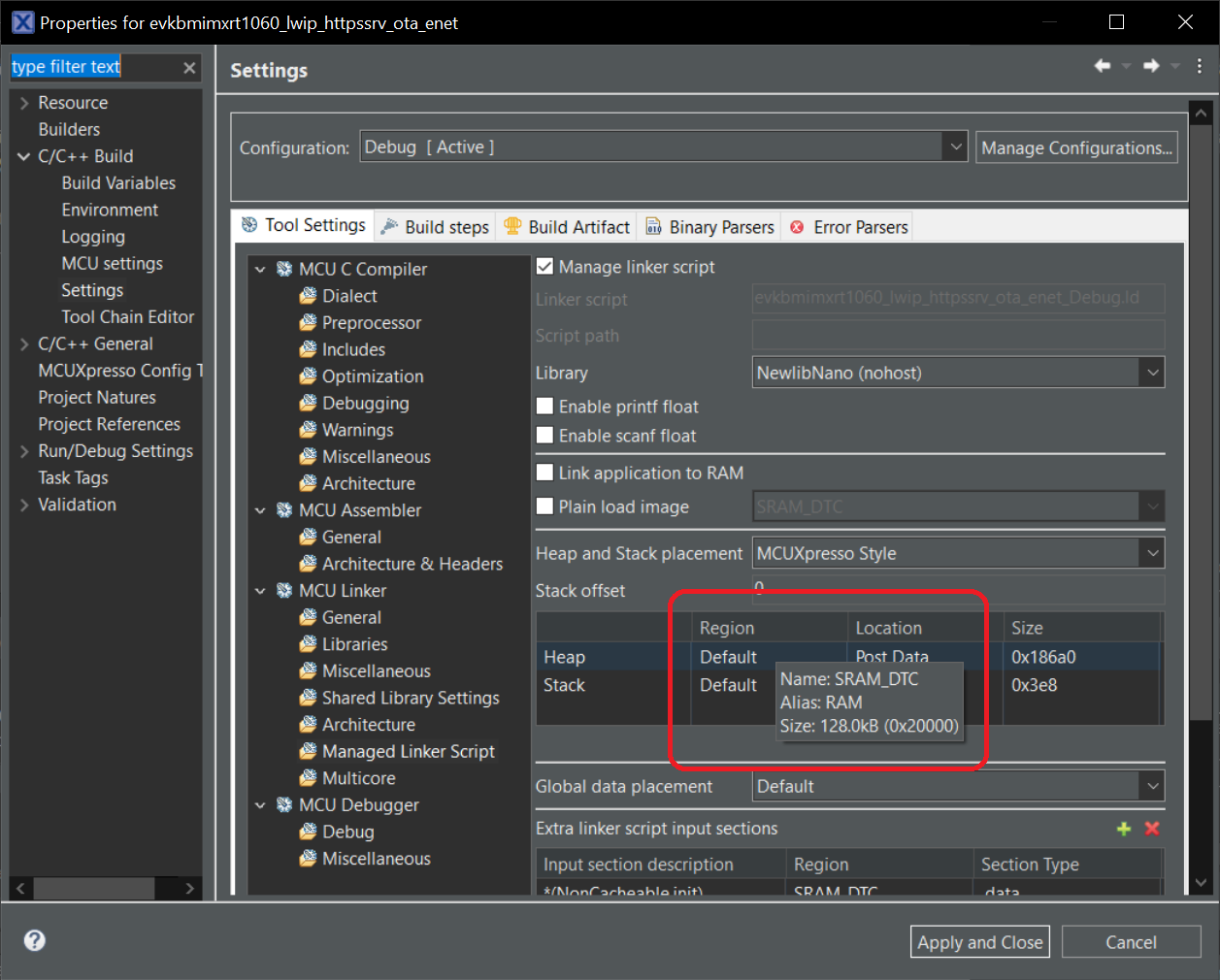Screen dimensions: 1220x980
Task: Switch to the Binary Parsers tab
Action: pyautogui.click(x=709, y=226)
